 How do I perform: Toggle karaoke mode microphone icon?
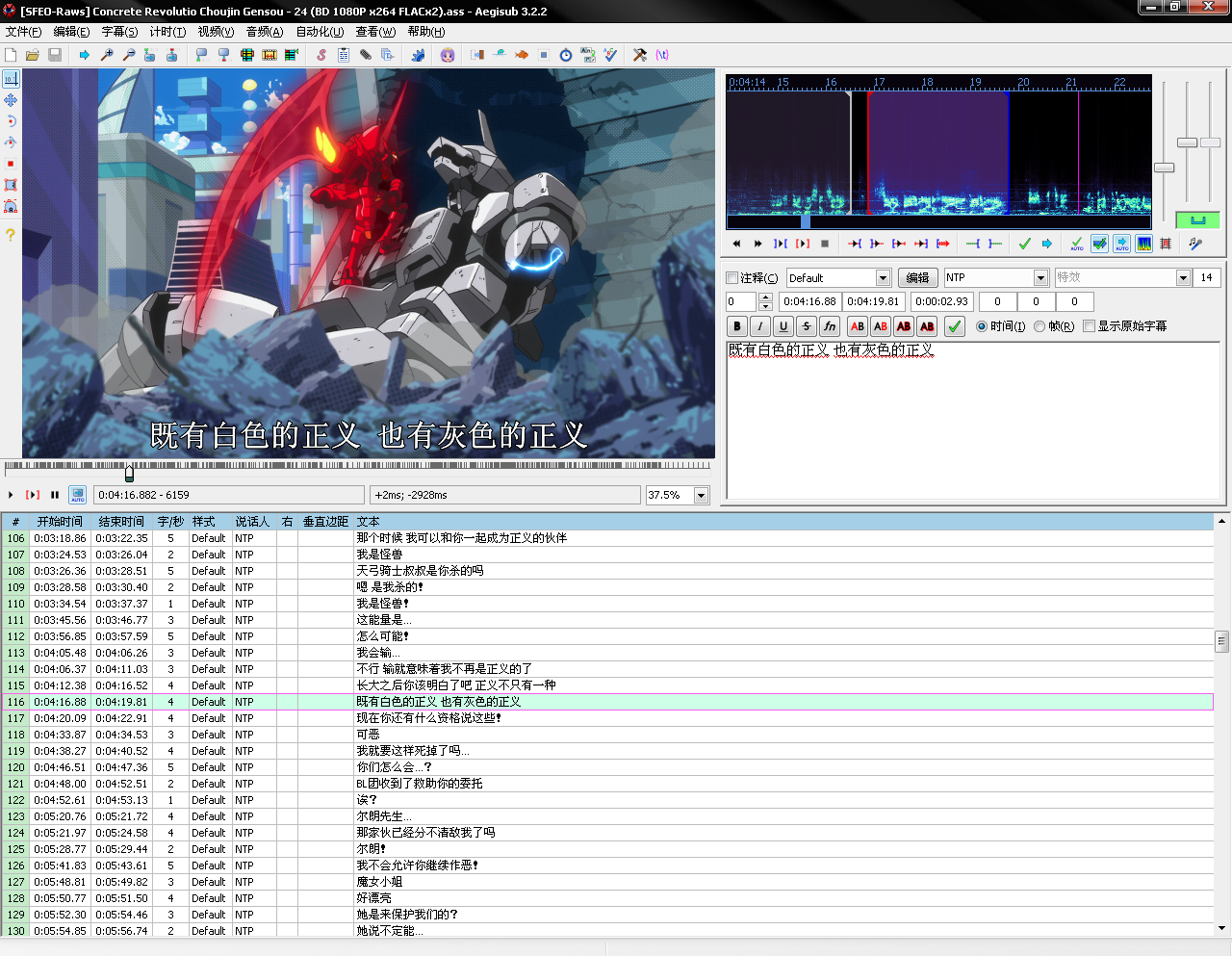coord(1195,244)
